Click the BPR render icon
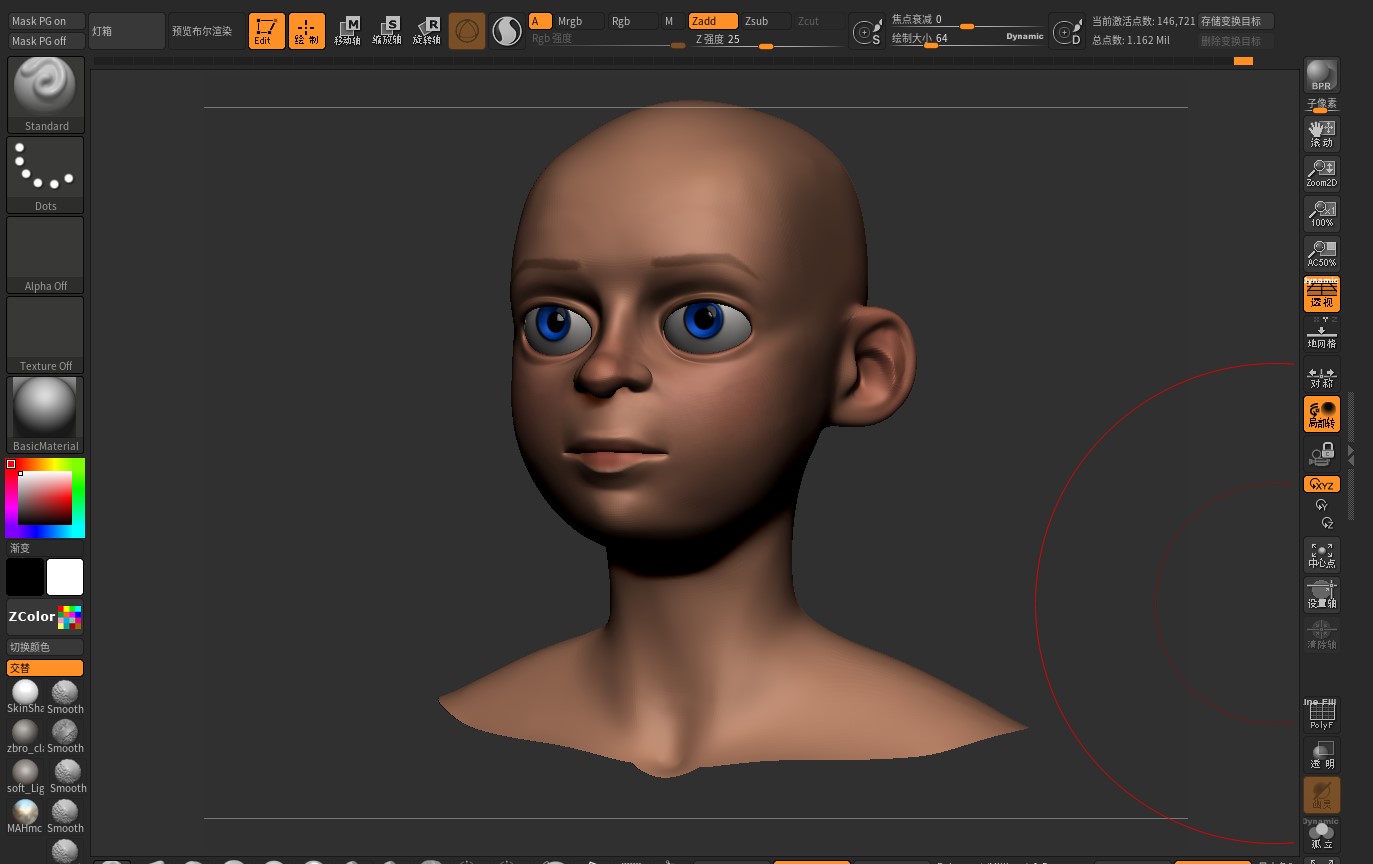This screenshot has height=864, width=1373. (1322, 75)
